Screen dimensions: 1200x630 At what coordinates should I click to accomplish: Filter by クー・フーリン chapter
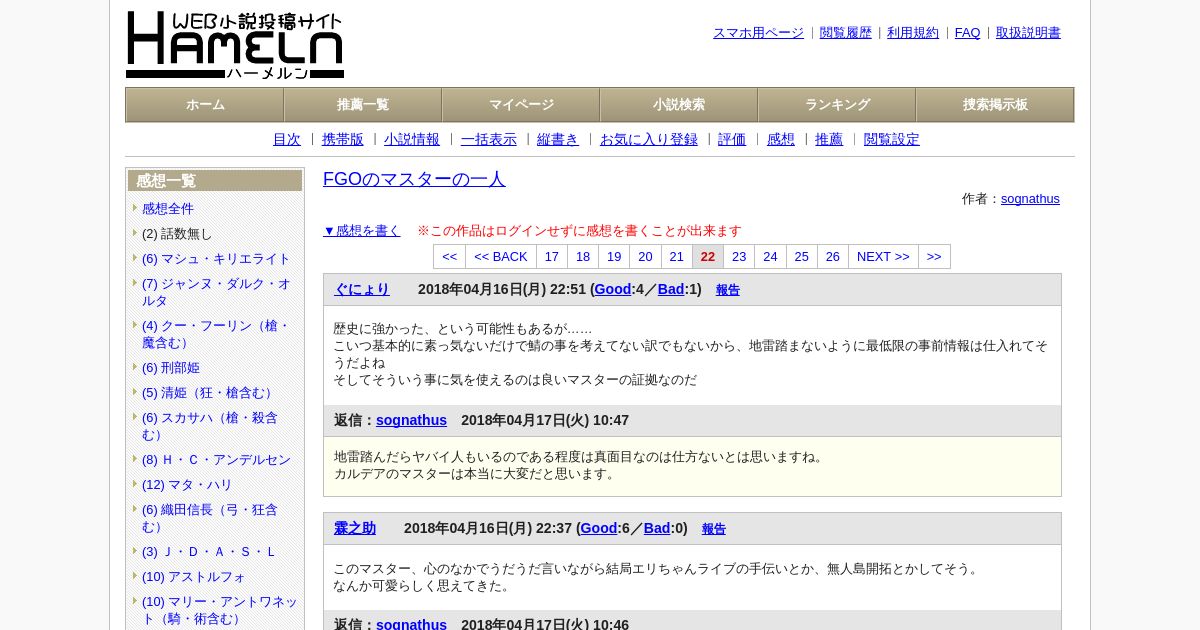tap(216, 334)
